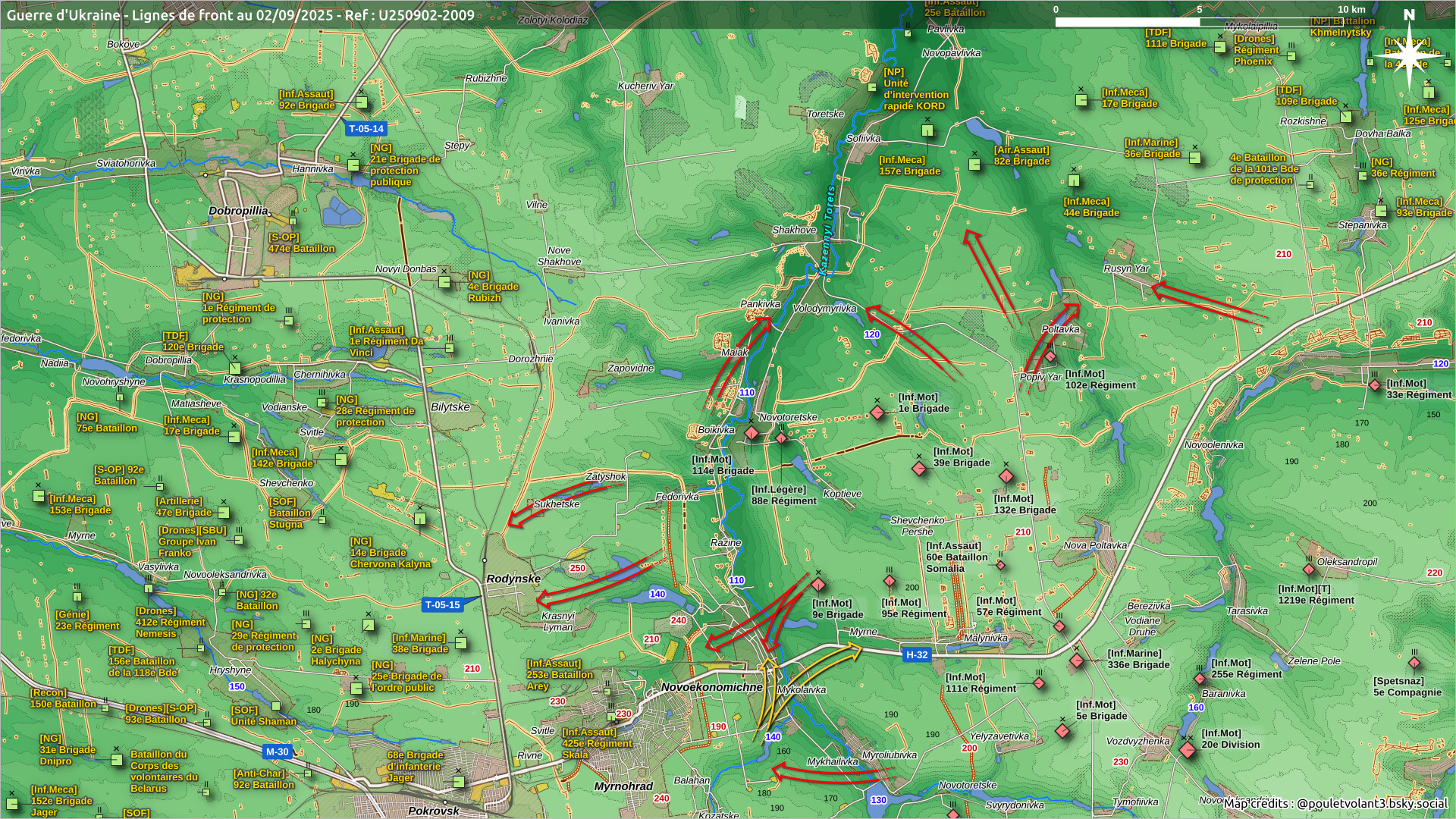1456x819 pixels.
Task: Click the 10 km scale bar
Action: pos(1199,22)
